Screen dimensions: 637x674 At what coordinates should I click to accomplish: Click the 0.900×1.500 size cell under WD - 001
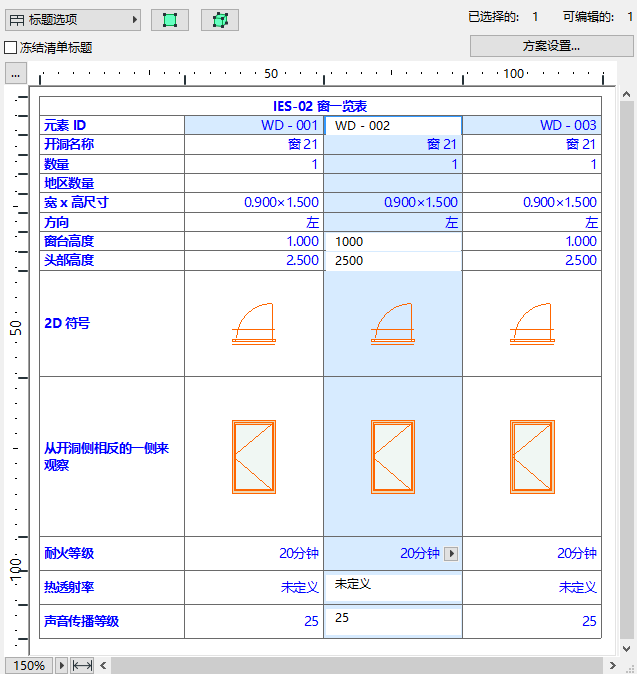[254, 202]
